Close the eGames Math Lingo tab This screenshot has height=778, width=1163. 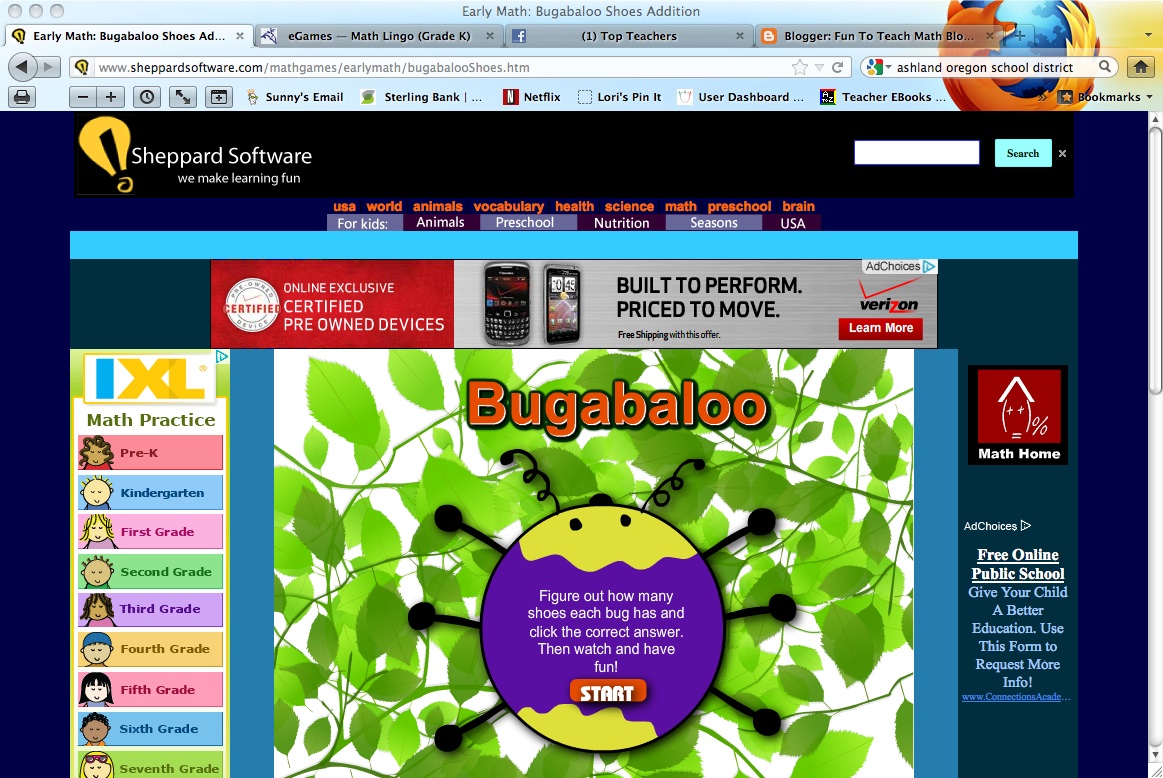490,36
